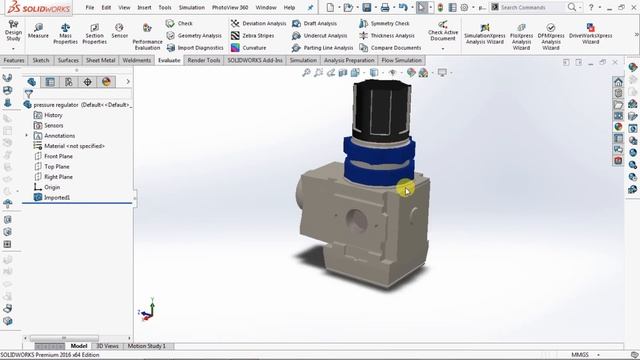Open the DimXpertManager tab
Viewport: 640px width, 360px height.
87,82
